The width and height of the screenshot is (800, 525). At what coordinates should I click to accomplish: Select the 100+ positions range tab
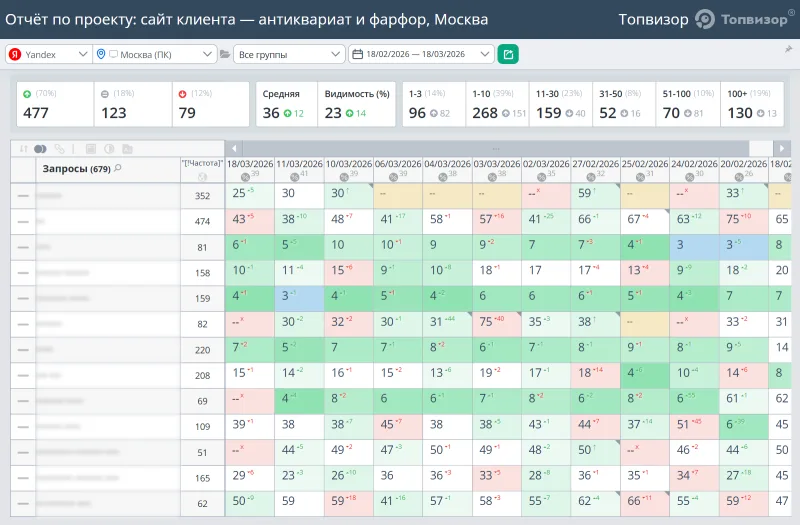(x=752, y=104)
